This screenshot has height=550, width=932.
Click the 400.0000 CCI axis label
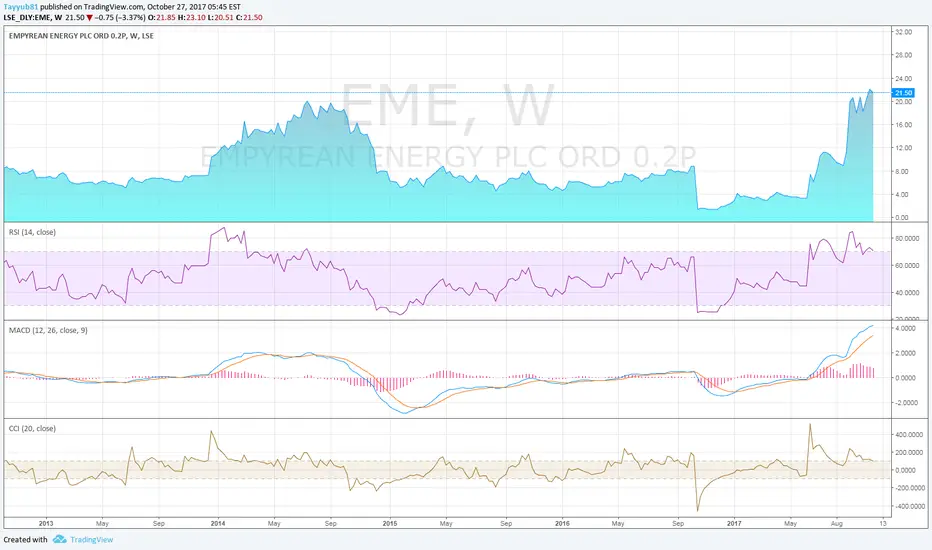(909, 435)
